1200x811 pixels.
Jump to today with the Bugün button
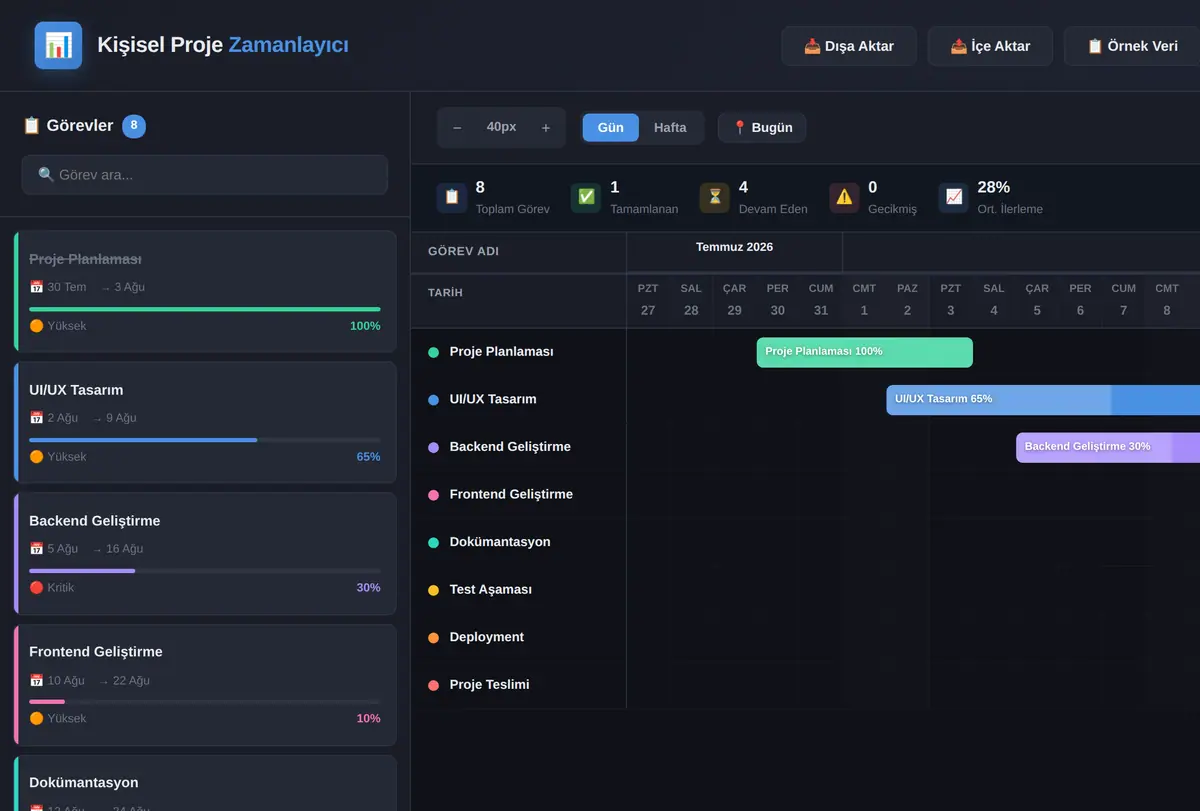click(x=762, y=127)
